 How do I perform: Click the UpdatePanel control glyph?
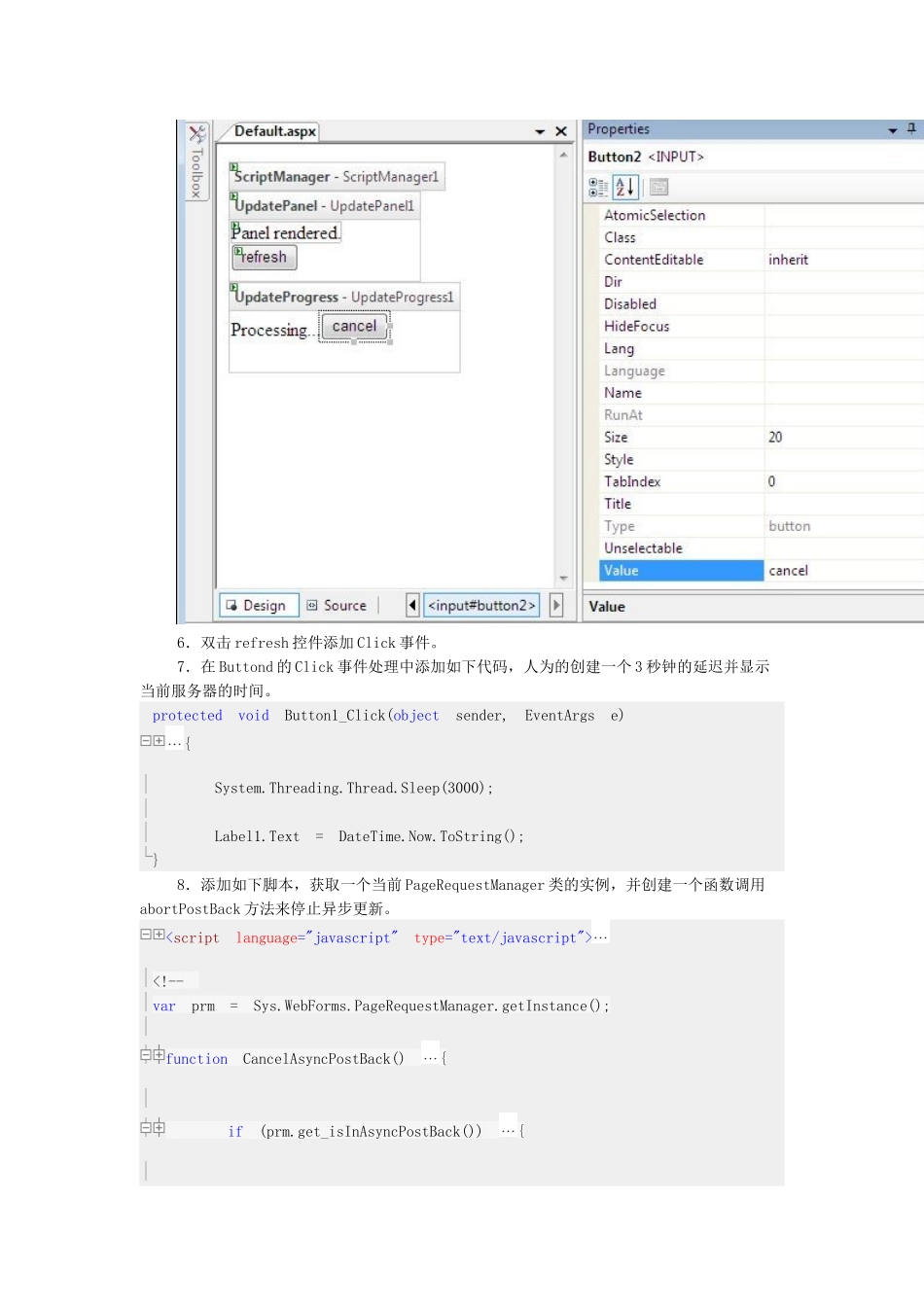234,196
